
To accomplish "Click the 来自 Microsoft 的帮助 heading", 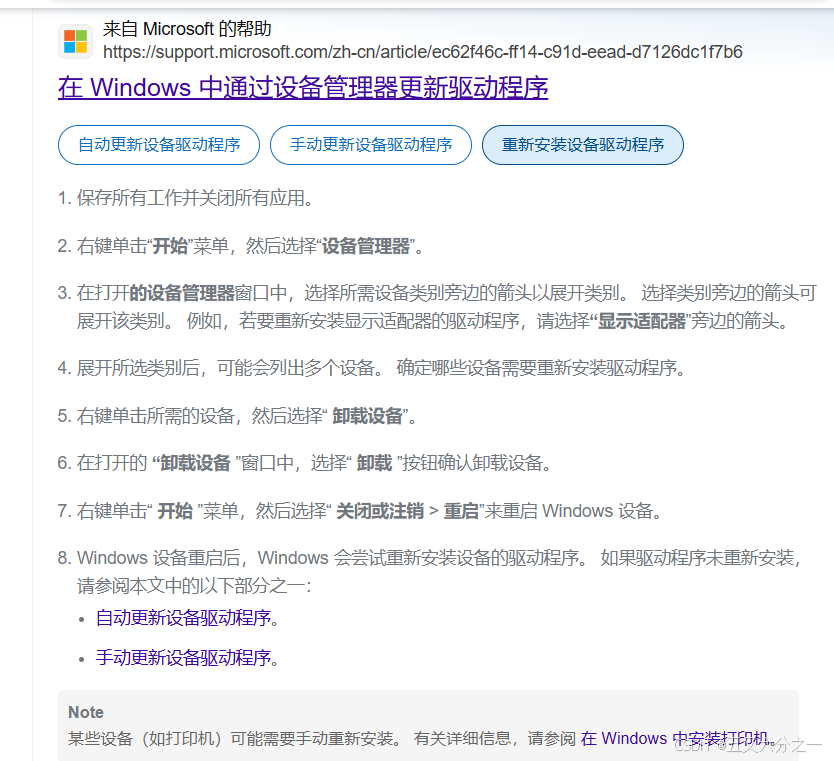I will 187,29.
